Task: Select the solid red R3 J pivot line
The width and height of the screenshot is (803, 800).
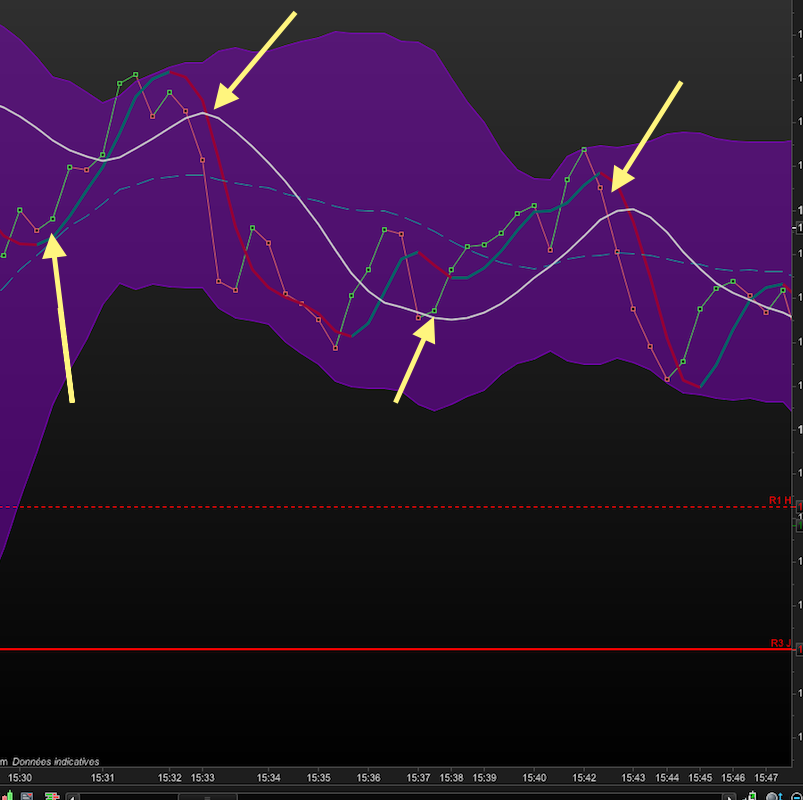Action: coord(395,649)
